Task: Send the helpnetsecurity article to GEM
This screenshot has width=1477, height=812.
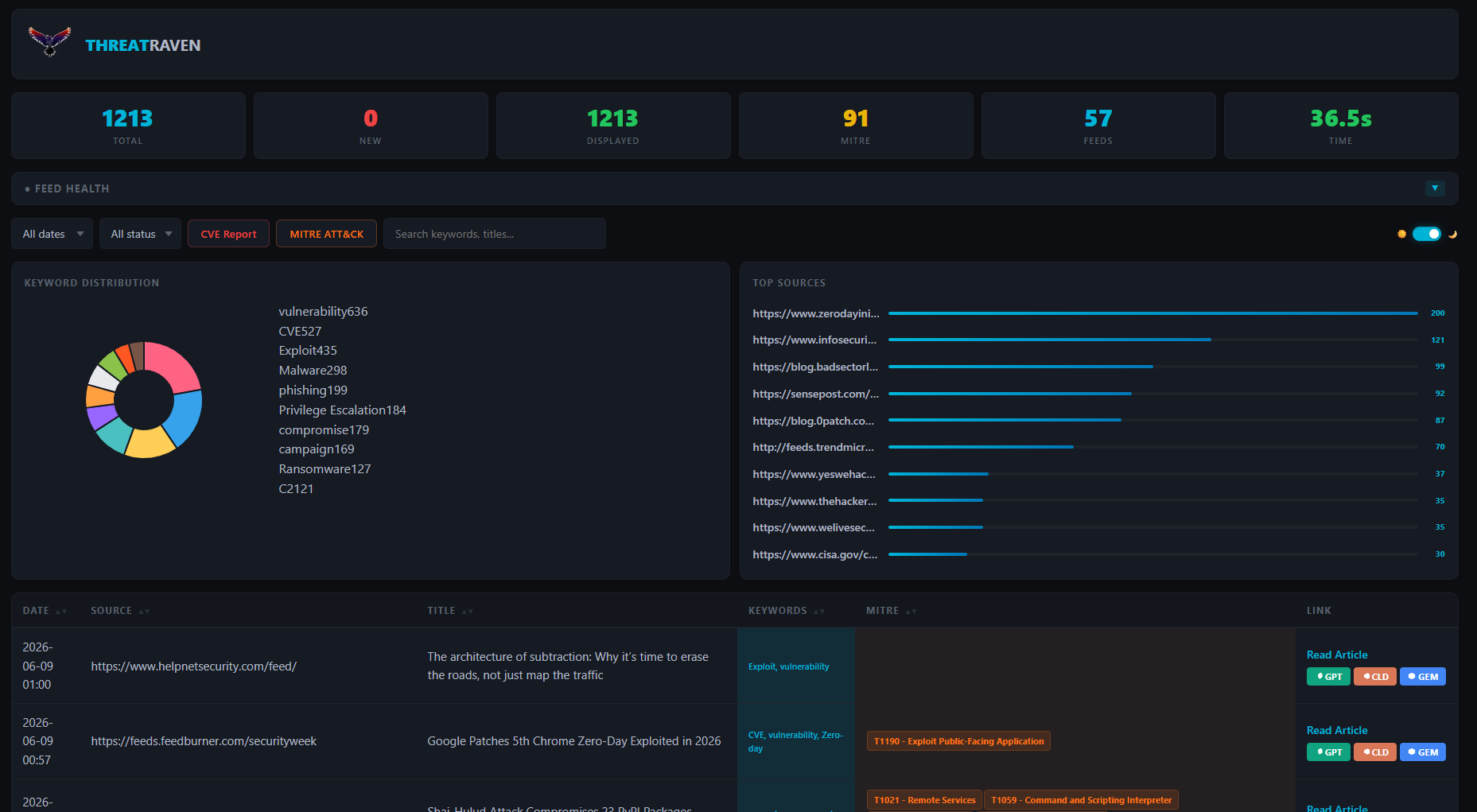Action: [1423, 677]
